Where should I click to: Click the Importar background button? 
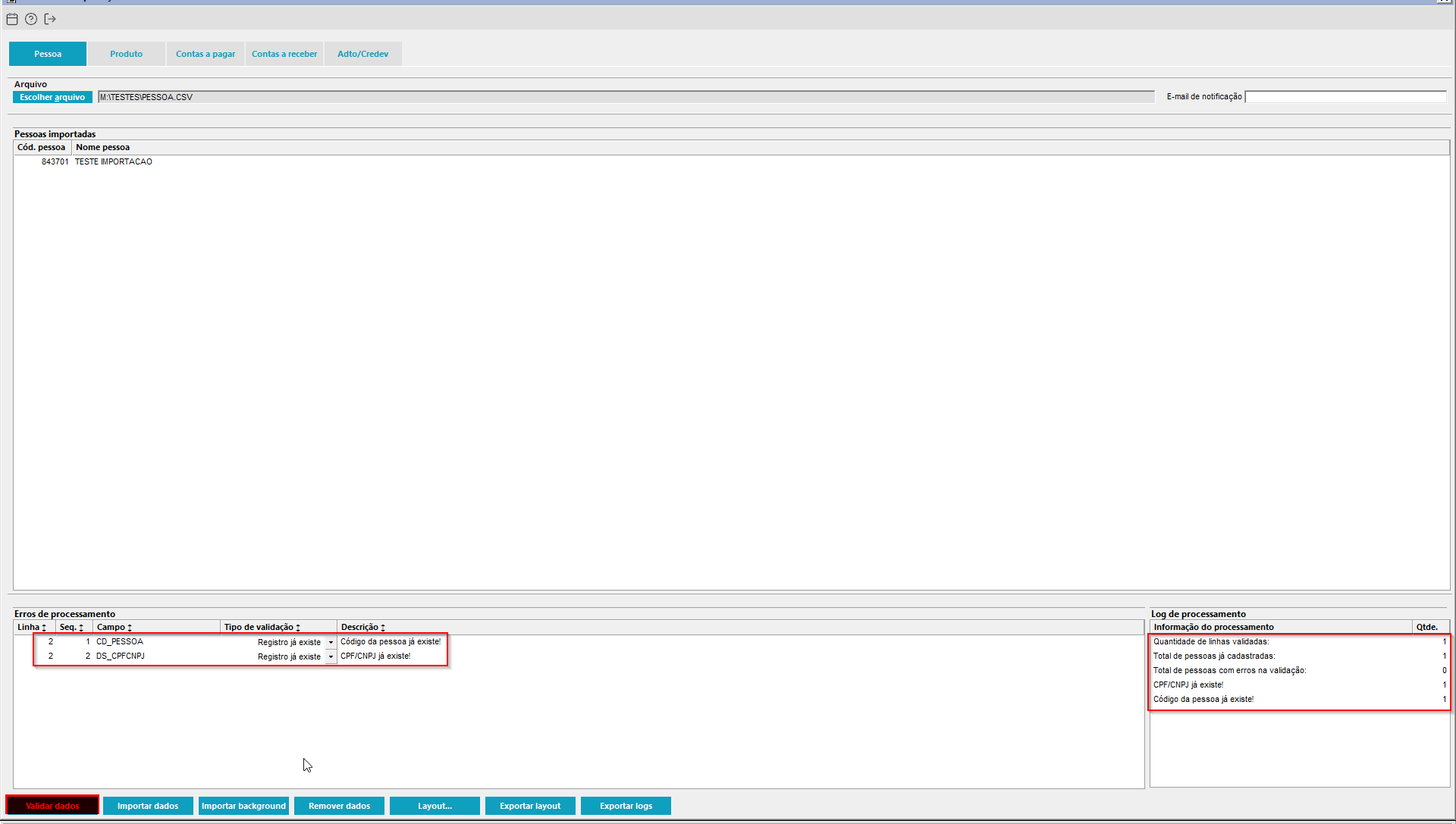tap(243, 806)
